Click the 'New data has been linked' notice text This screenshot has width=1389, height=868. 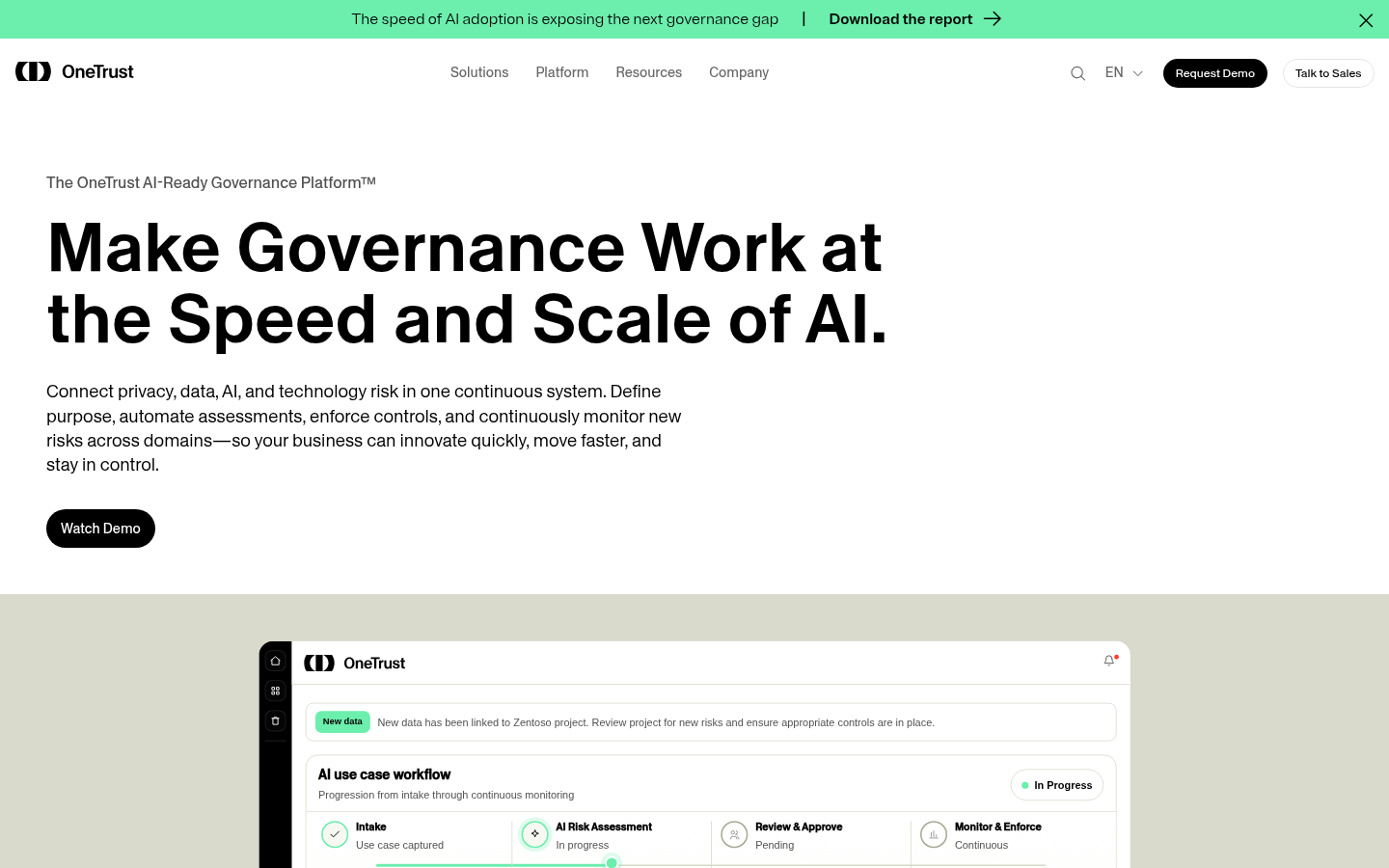pos(656,722)
